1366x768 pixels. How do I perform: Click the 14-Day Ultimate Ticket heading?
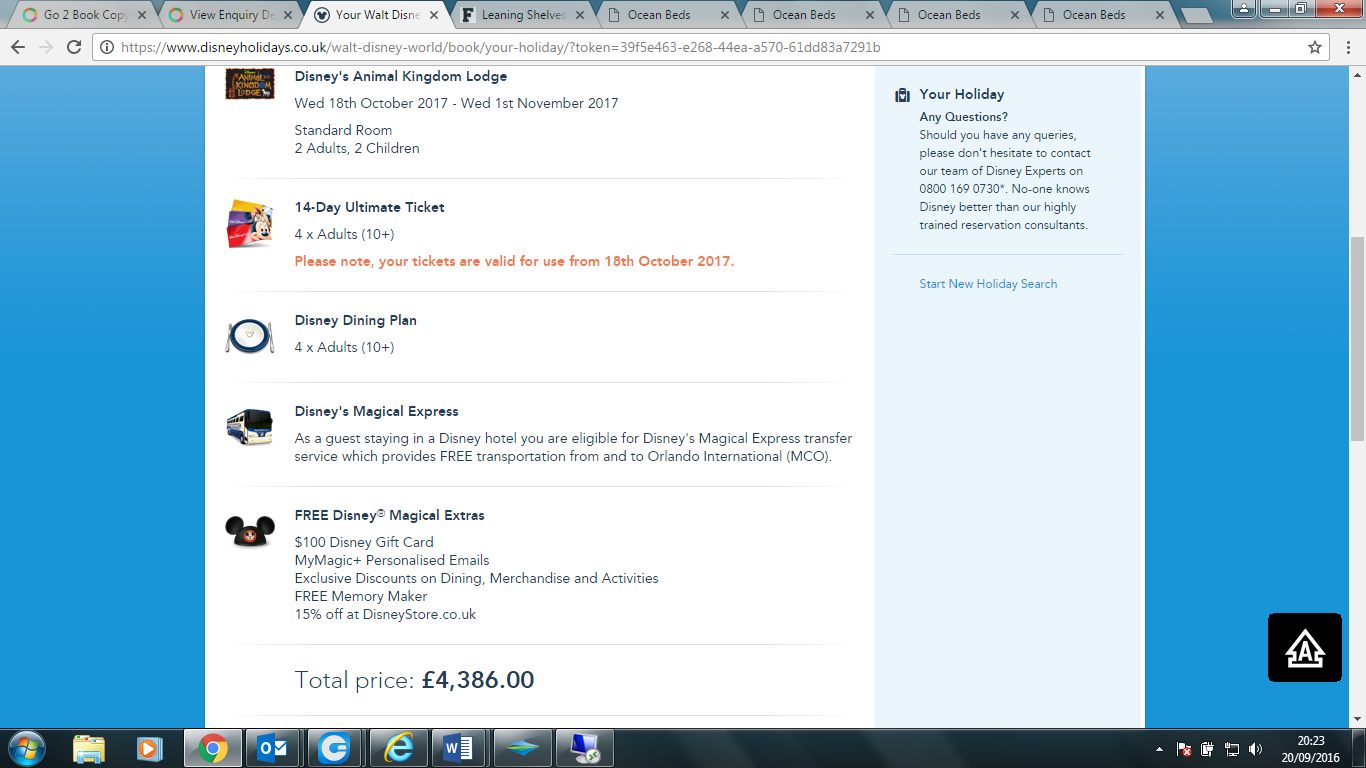pos(369,207)
